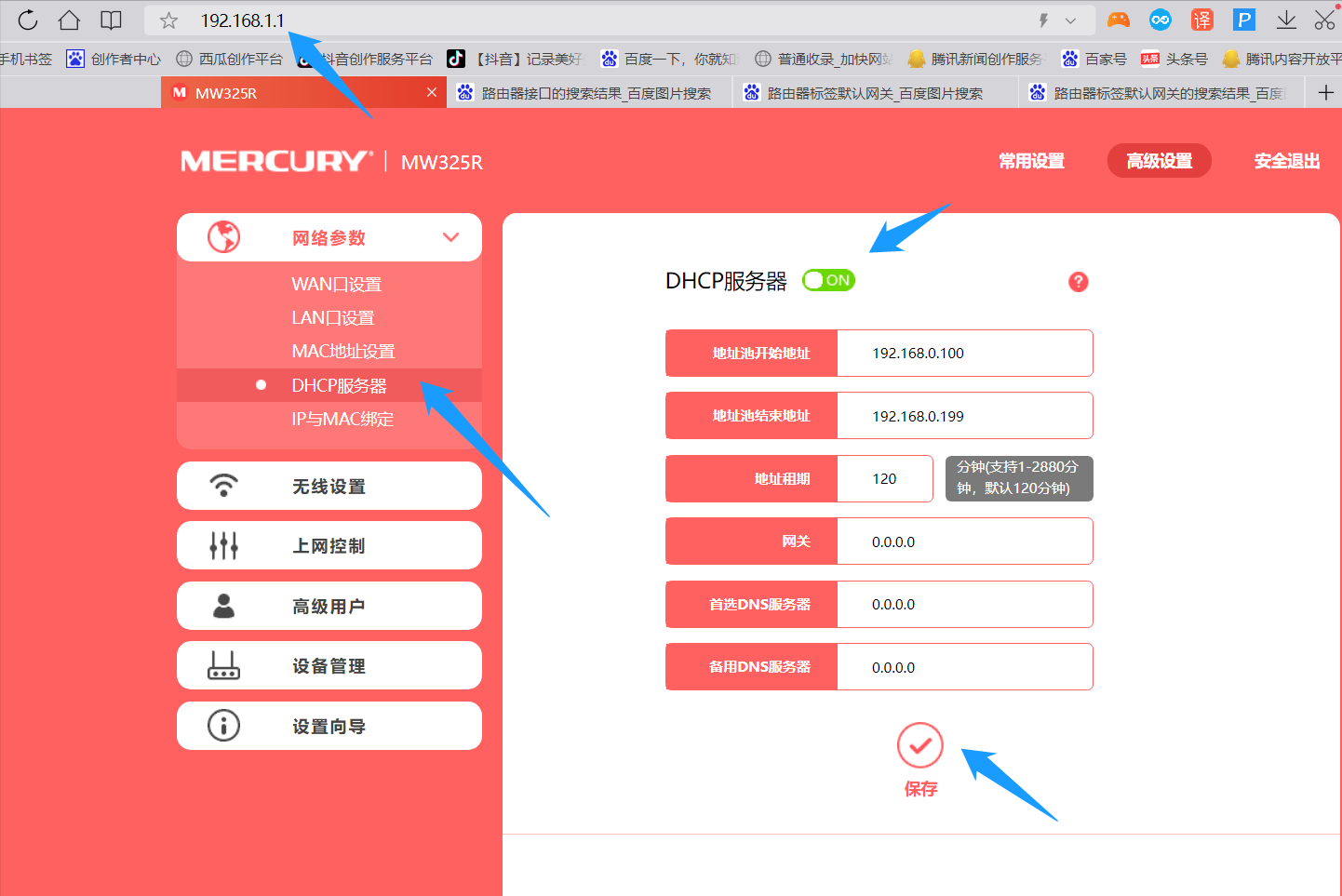
Task: Open the downloads arrow icon
Action: pos(1286,20)
